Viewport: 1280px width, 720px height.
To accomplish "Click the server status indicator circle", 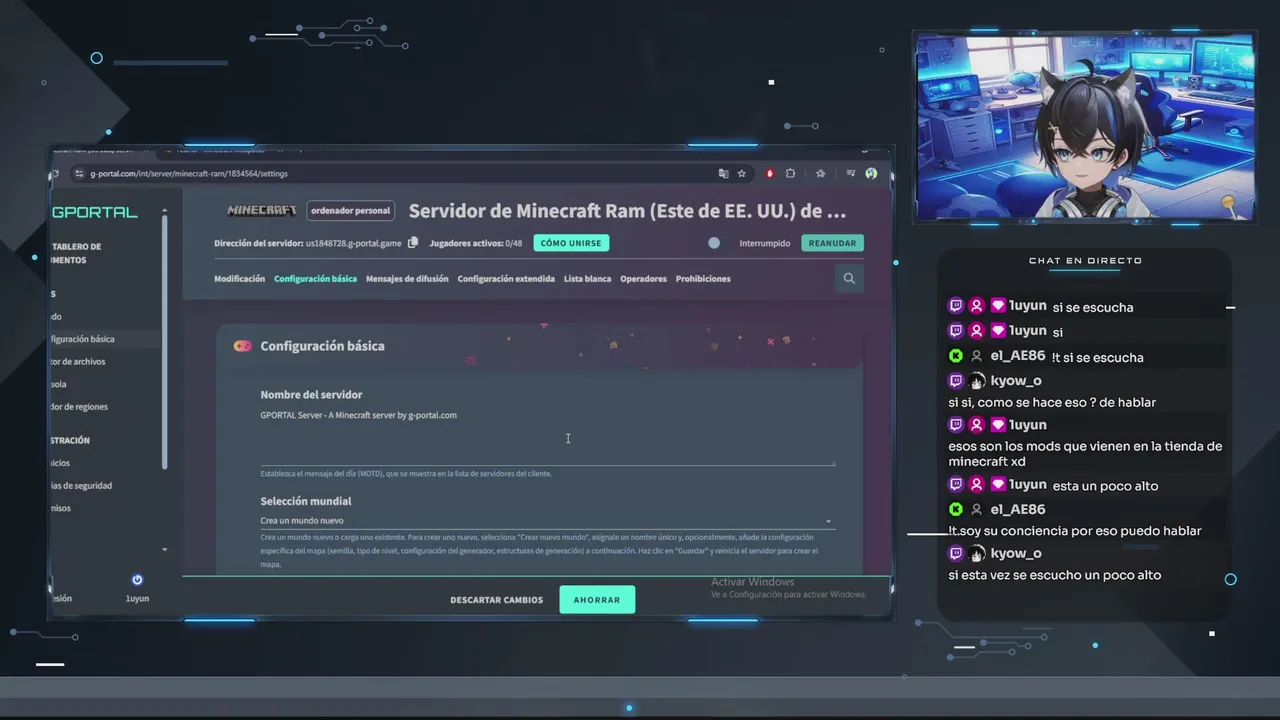I will 714,243.
